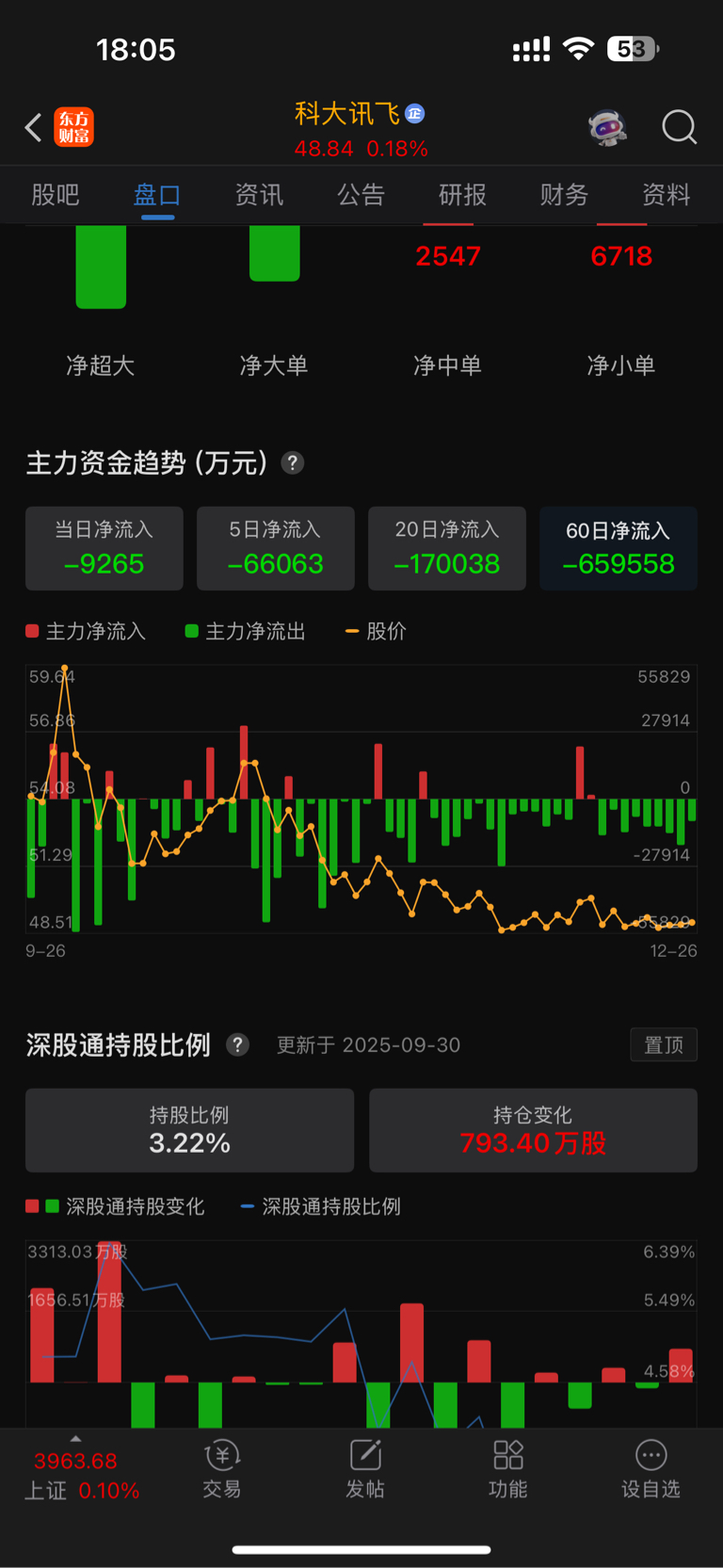Tap the 59.64 price axis label
Viewport: 723px width, 1568px height.
(x=52, y=676)
